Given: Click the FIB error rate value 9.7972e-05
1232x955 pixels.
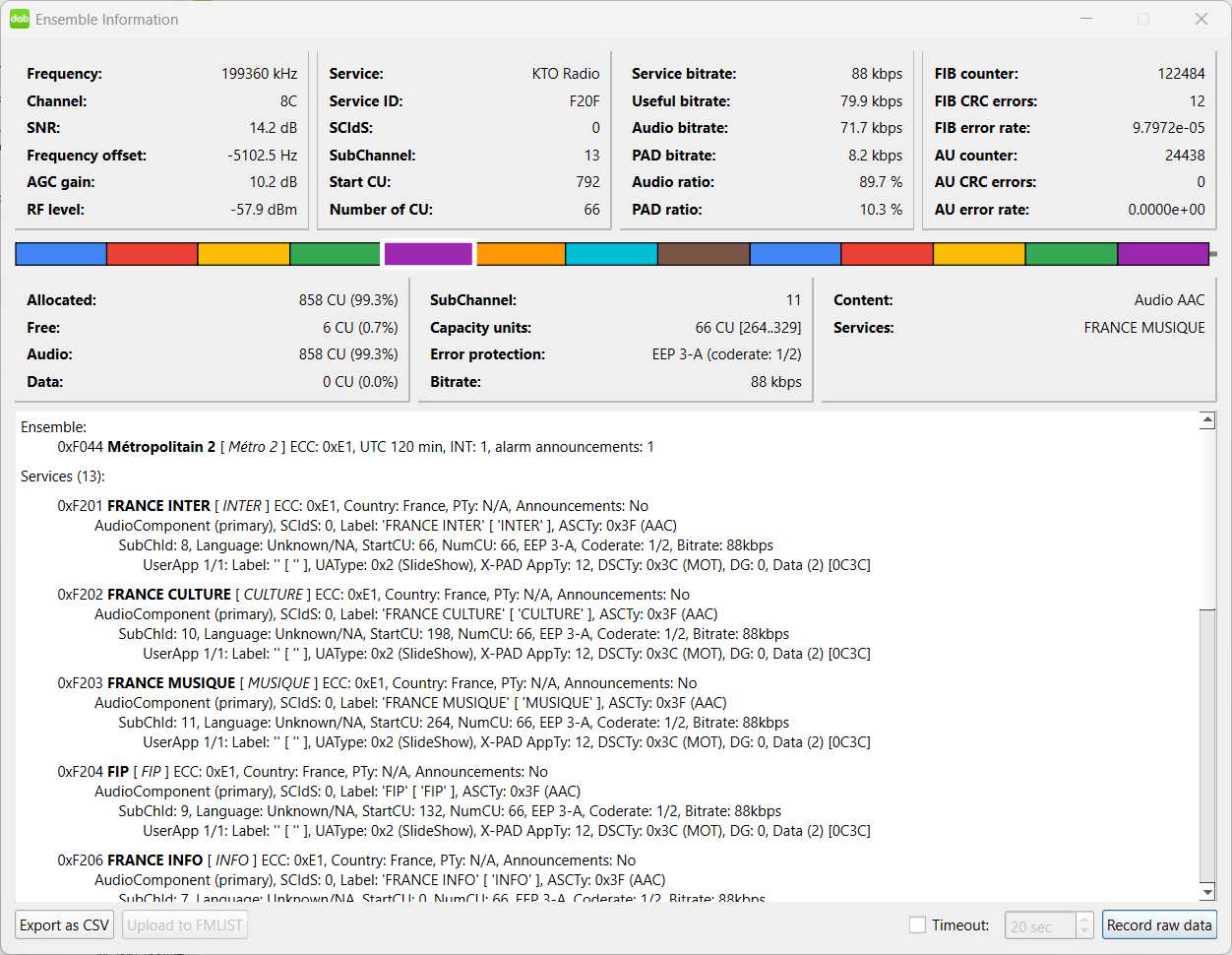Looking at the screenshot, I should [x=1169, y=128].
